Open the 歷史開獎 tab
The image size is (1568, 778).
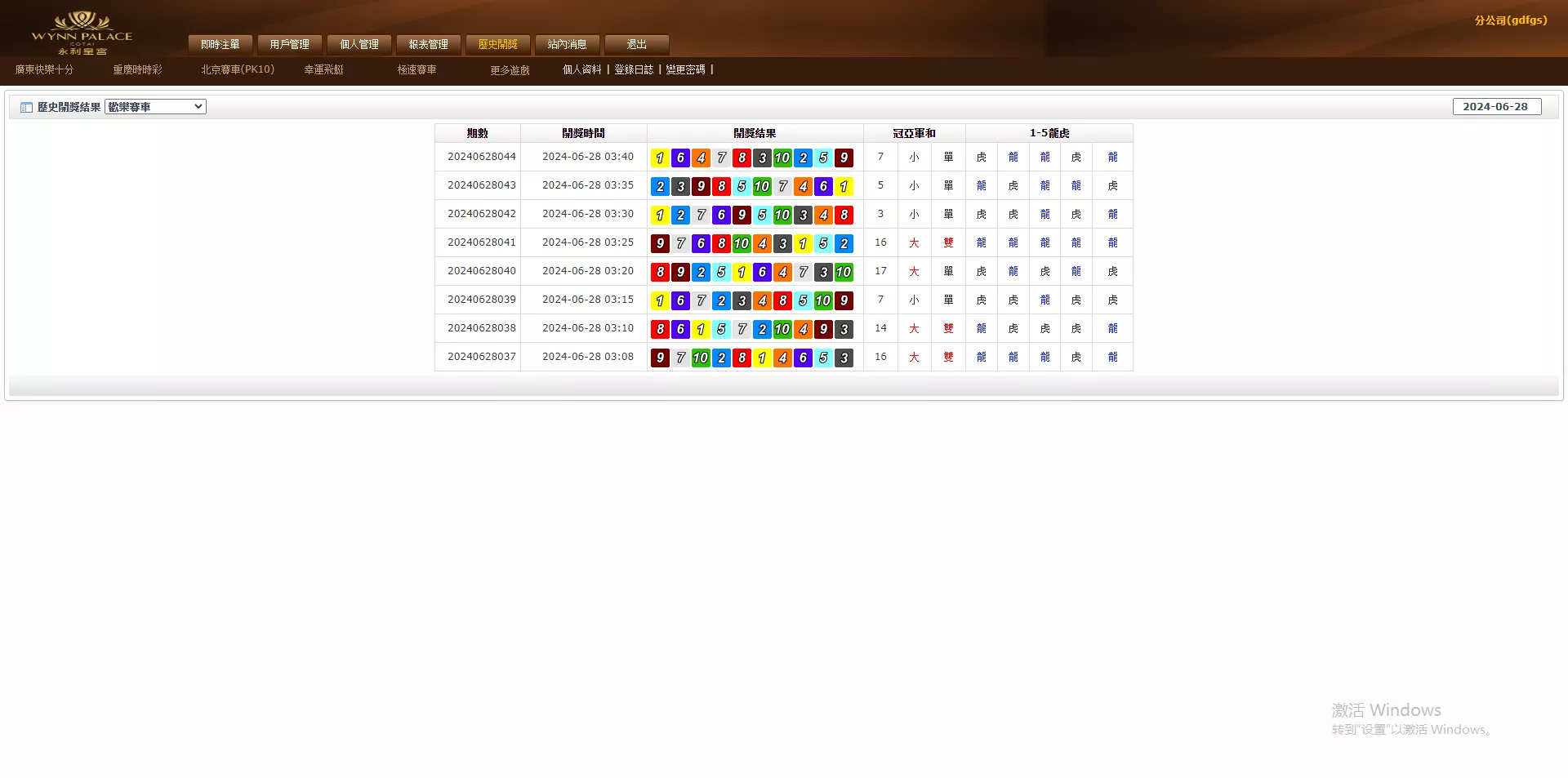click(x=498, y=44)
